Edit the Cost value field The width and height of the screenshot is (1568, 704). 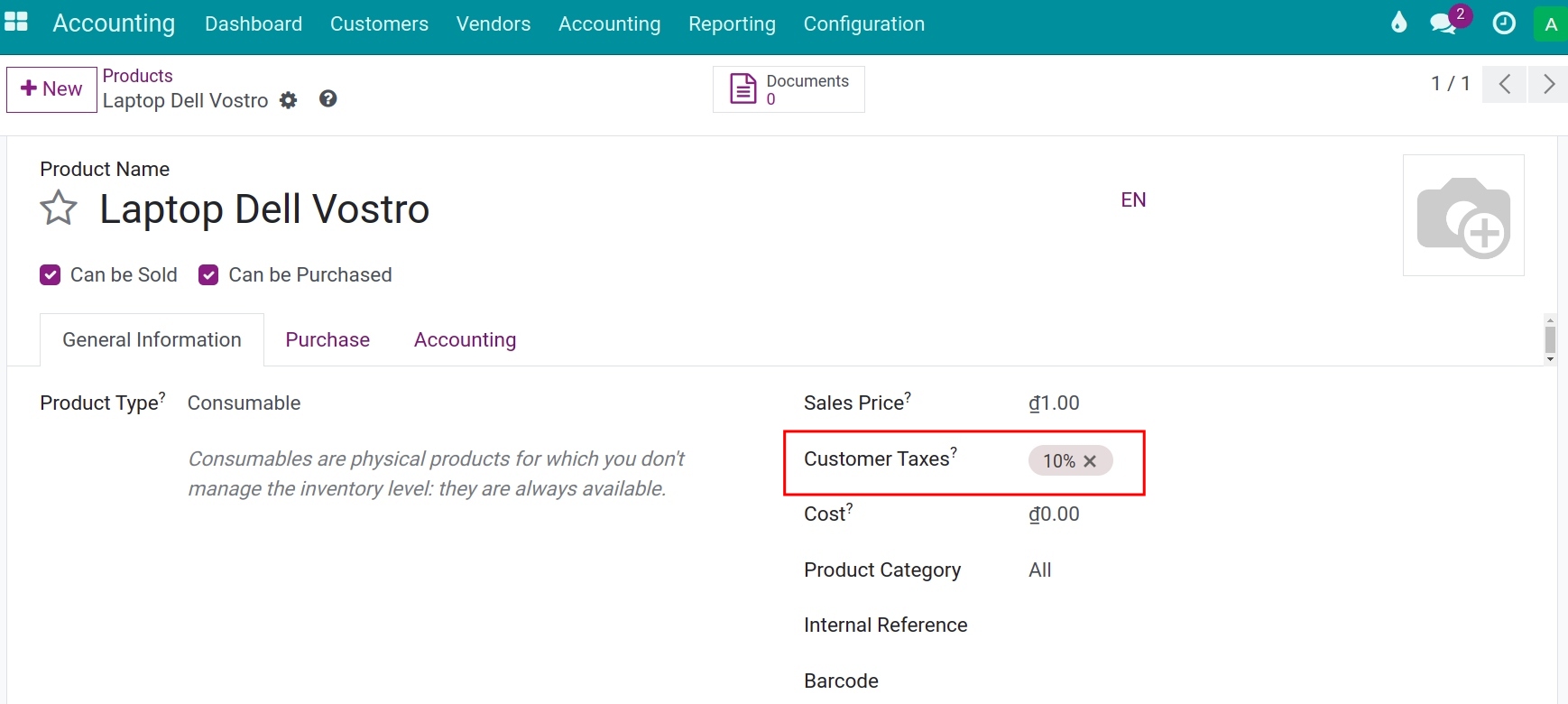point(1054,514)
